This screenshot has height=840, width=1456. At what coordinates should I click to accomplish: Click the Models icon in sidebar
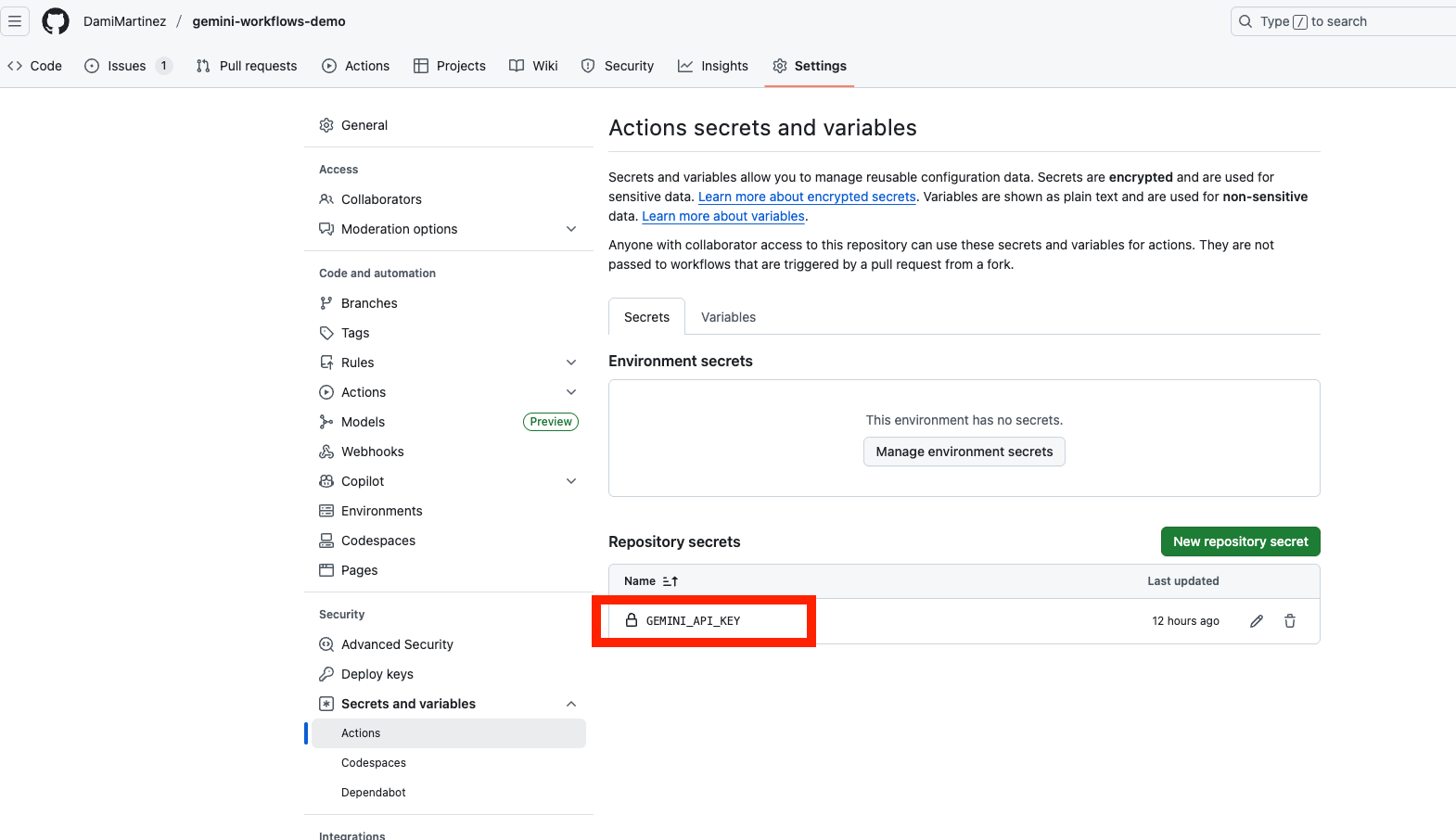pyautogui.click(x=326, y=422)
